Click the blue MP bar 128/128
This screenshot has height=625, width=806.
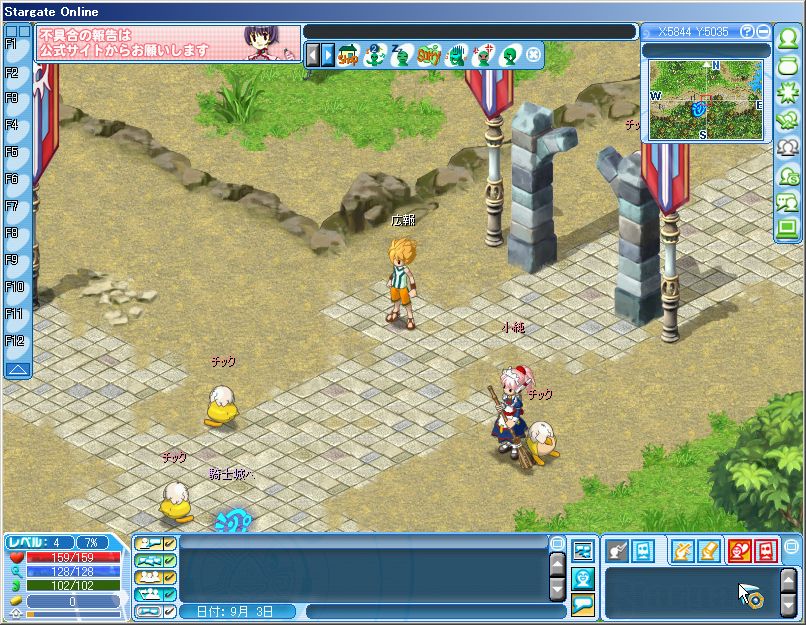pos(73,572)
